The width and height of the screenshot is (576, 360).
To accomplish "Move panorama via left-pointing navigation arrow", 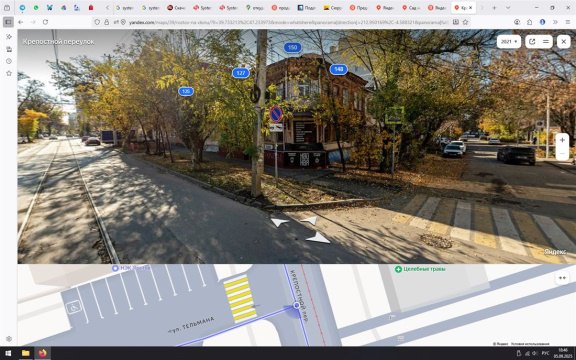I will pos(279,222).
